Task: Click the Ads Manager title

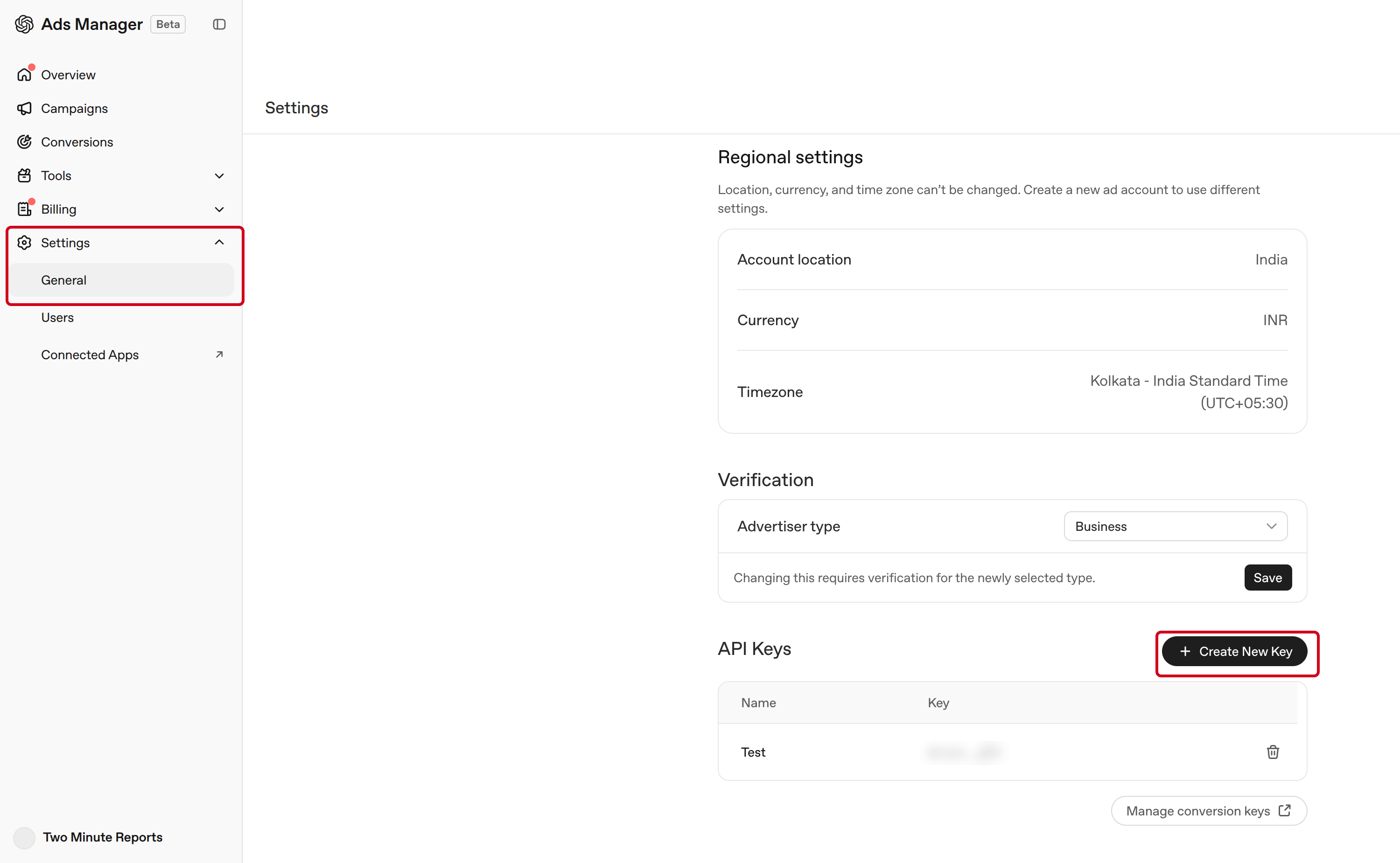Action: (91, 25)
